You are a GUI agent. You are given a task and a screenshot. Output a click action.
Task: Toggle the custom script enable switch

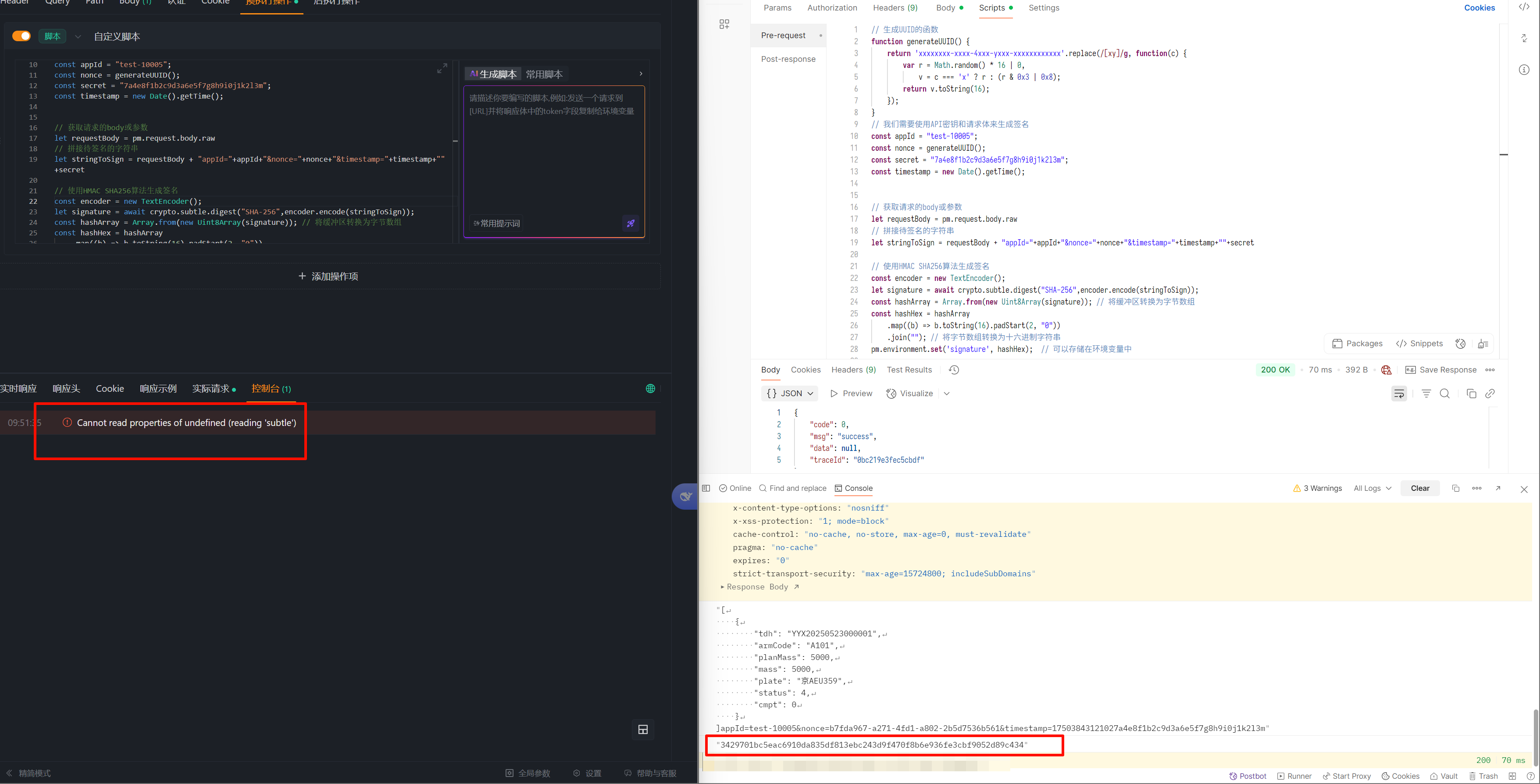click(x=21, y=36)
